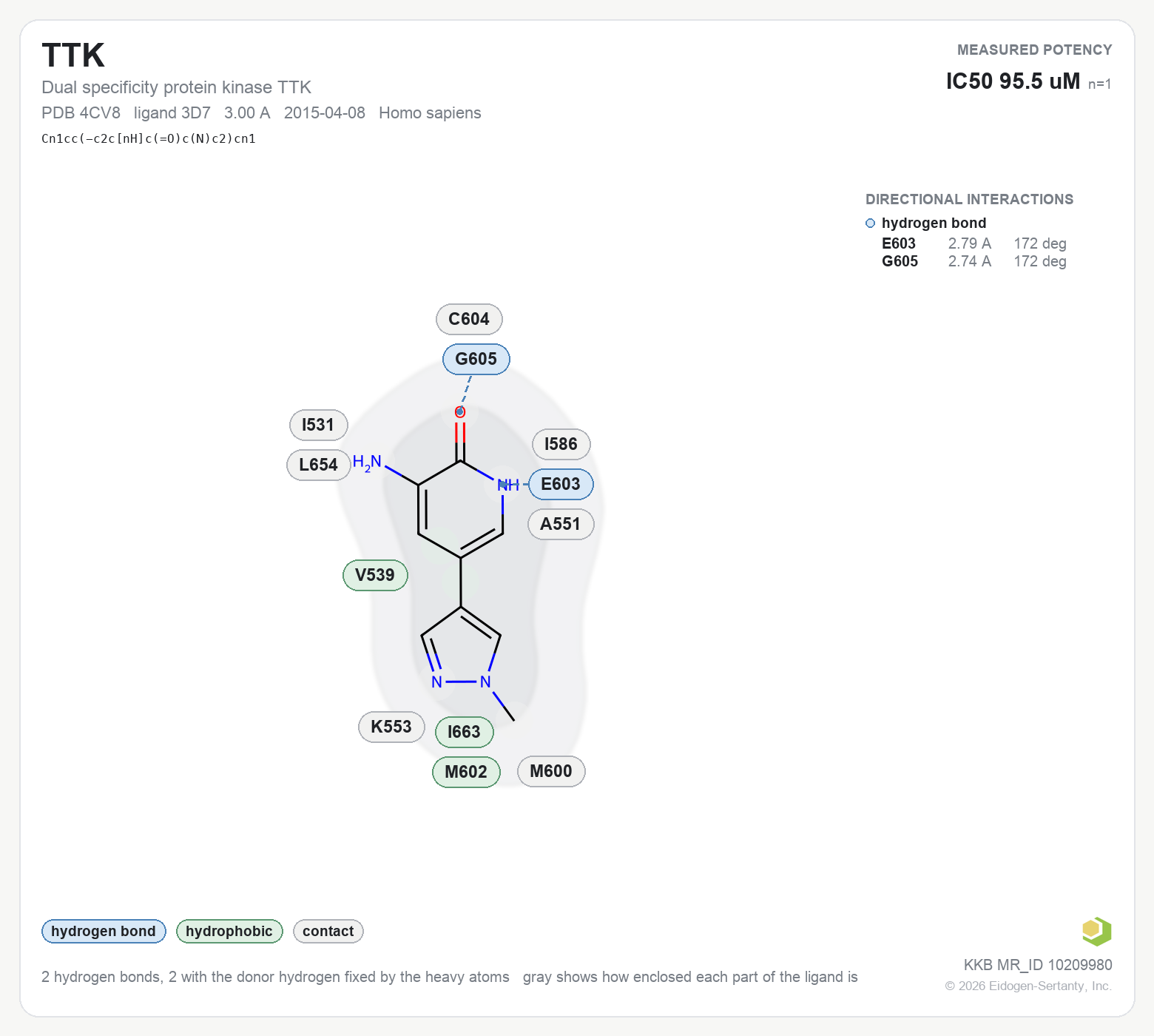1154x1036 pixels.
Task: Click the green hexagon logo icon
Action: pyautogui.click(x=1096, y=931)
